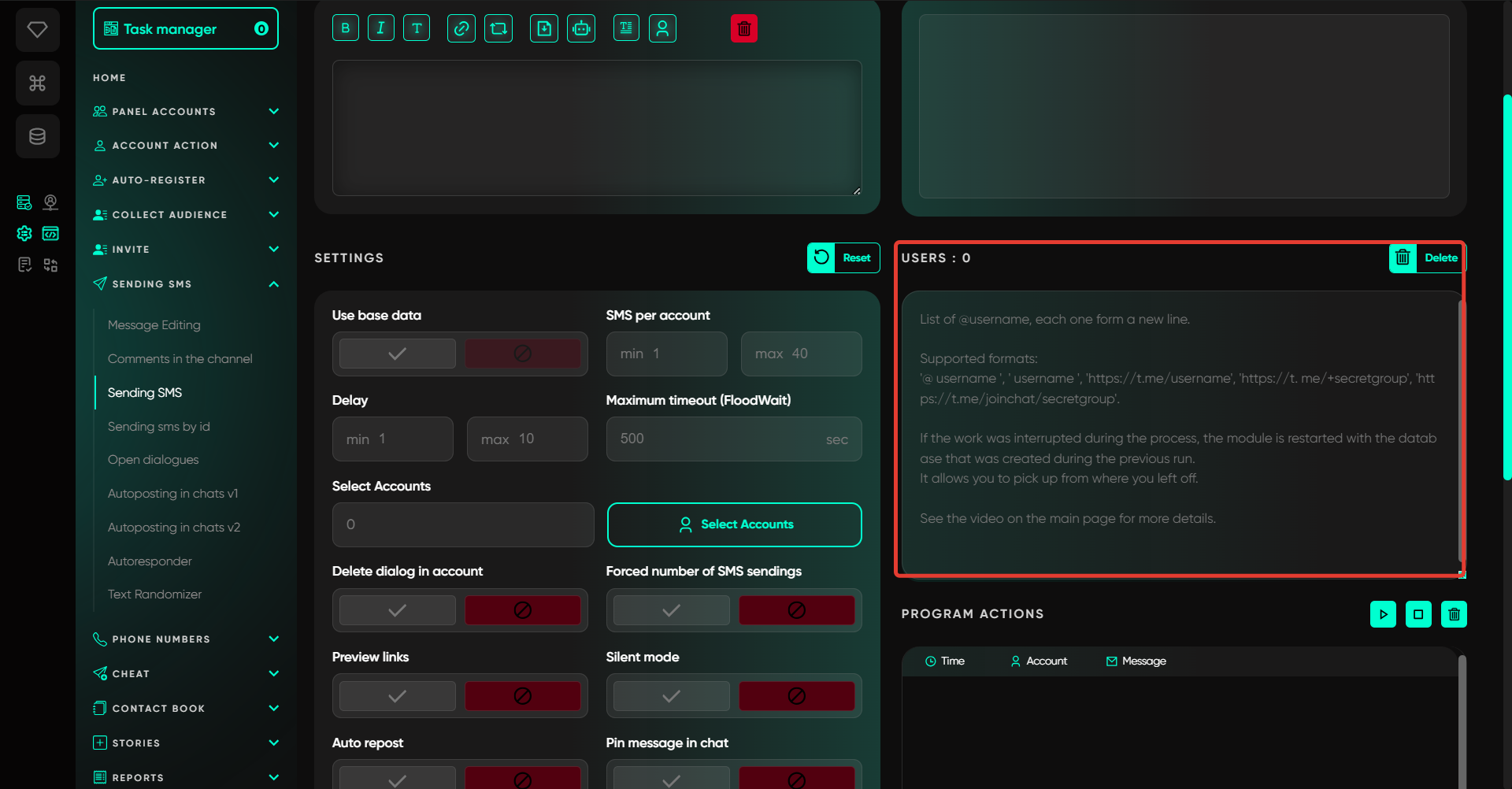Disable Delete dialog in account option

[x=522, y=610]
